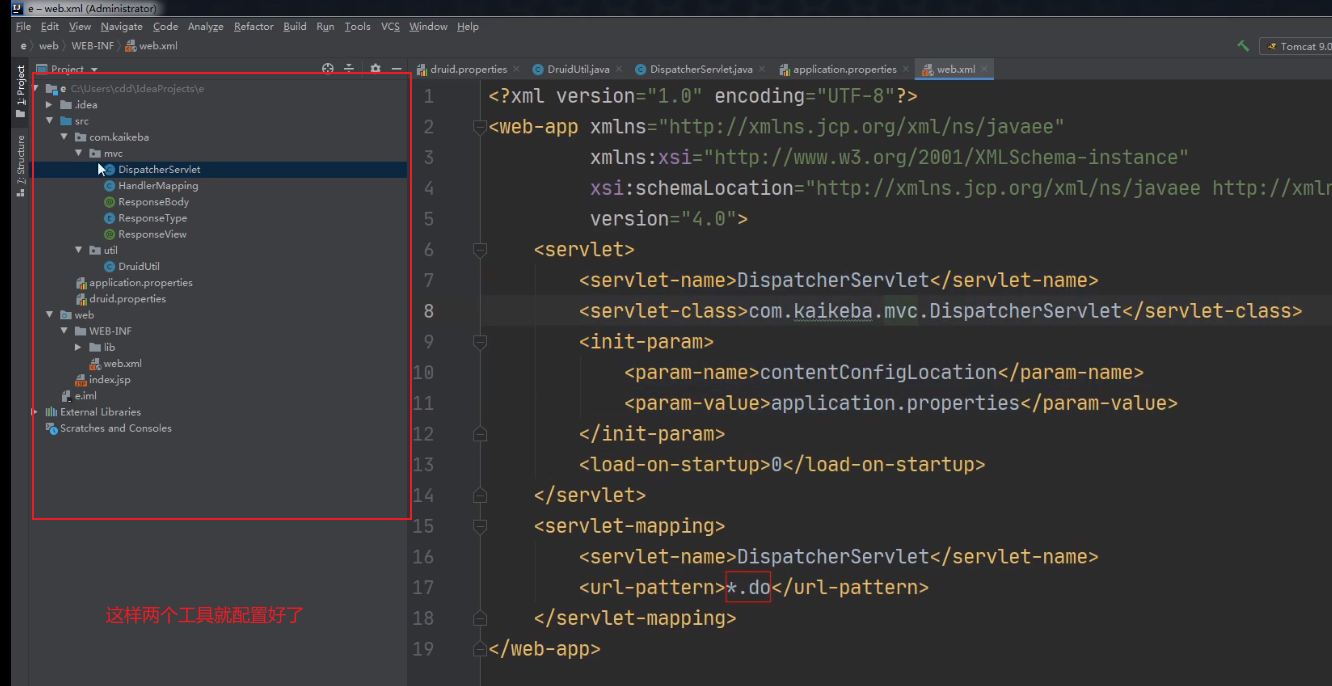1332x686 pixels.
Task: Close the druid.properties editor tab
Action: pyautogui.click(x=516, y=70)
